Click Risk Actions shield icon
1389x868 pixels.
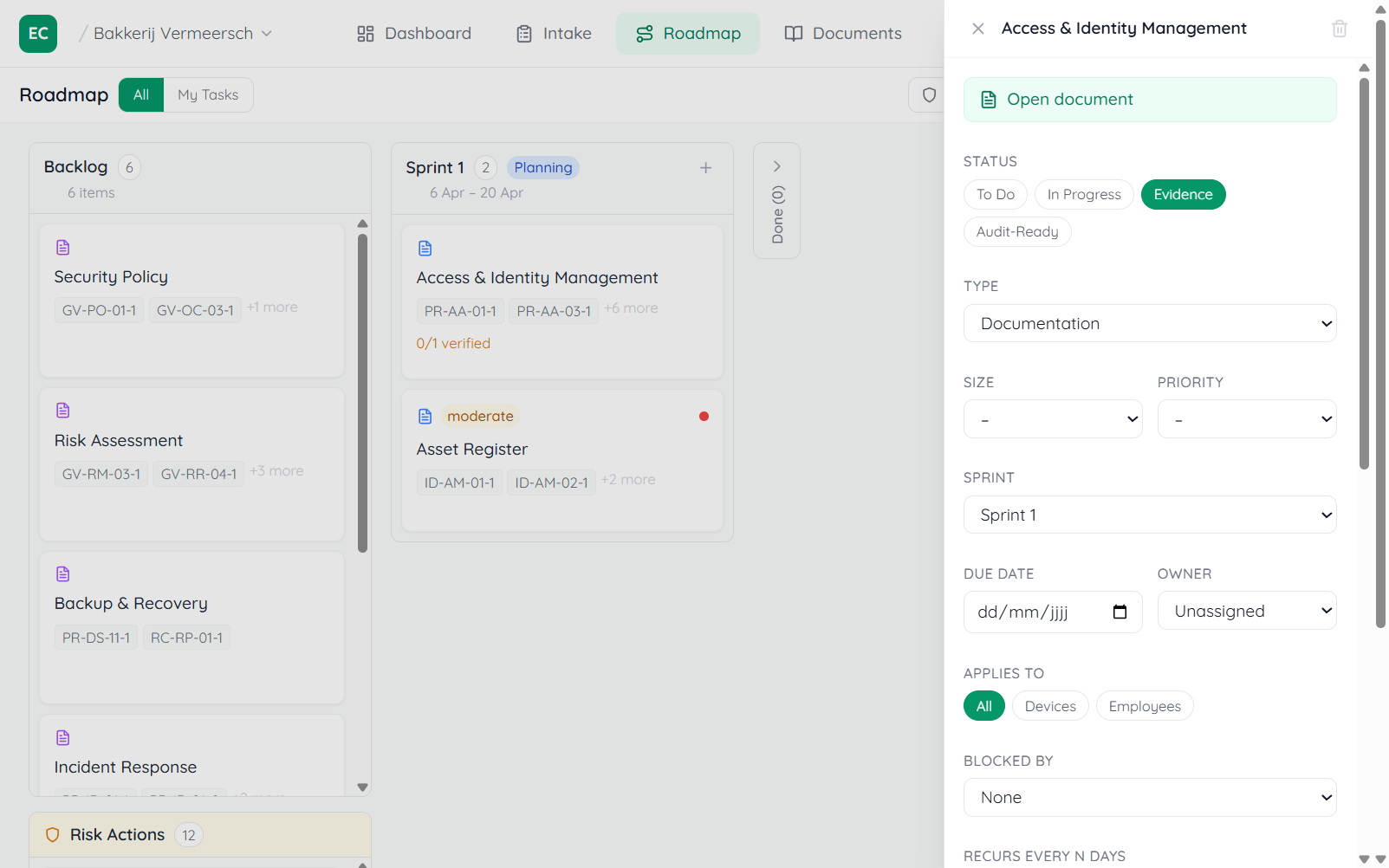[x=53, y=835]
